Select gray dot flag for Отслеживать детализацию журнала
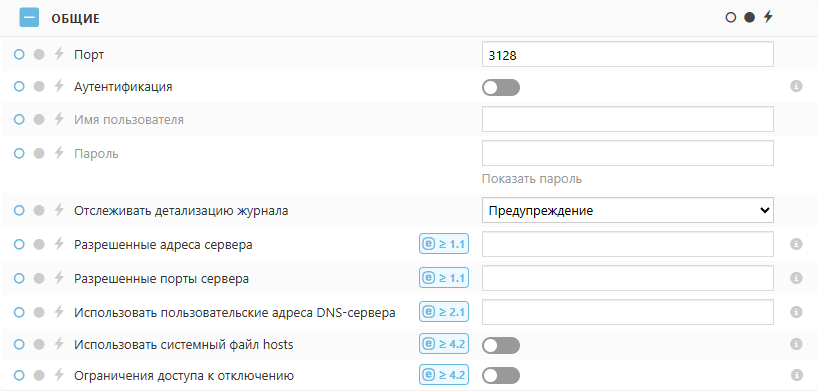Image resolution: width=818 pixels, height=391 pixels. tap(39, 211)
